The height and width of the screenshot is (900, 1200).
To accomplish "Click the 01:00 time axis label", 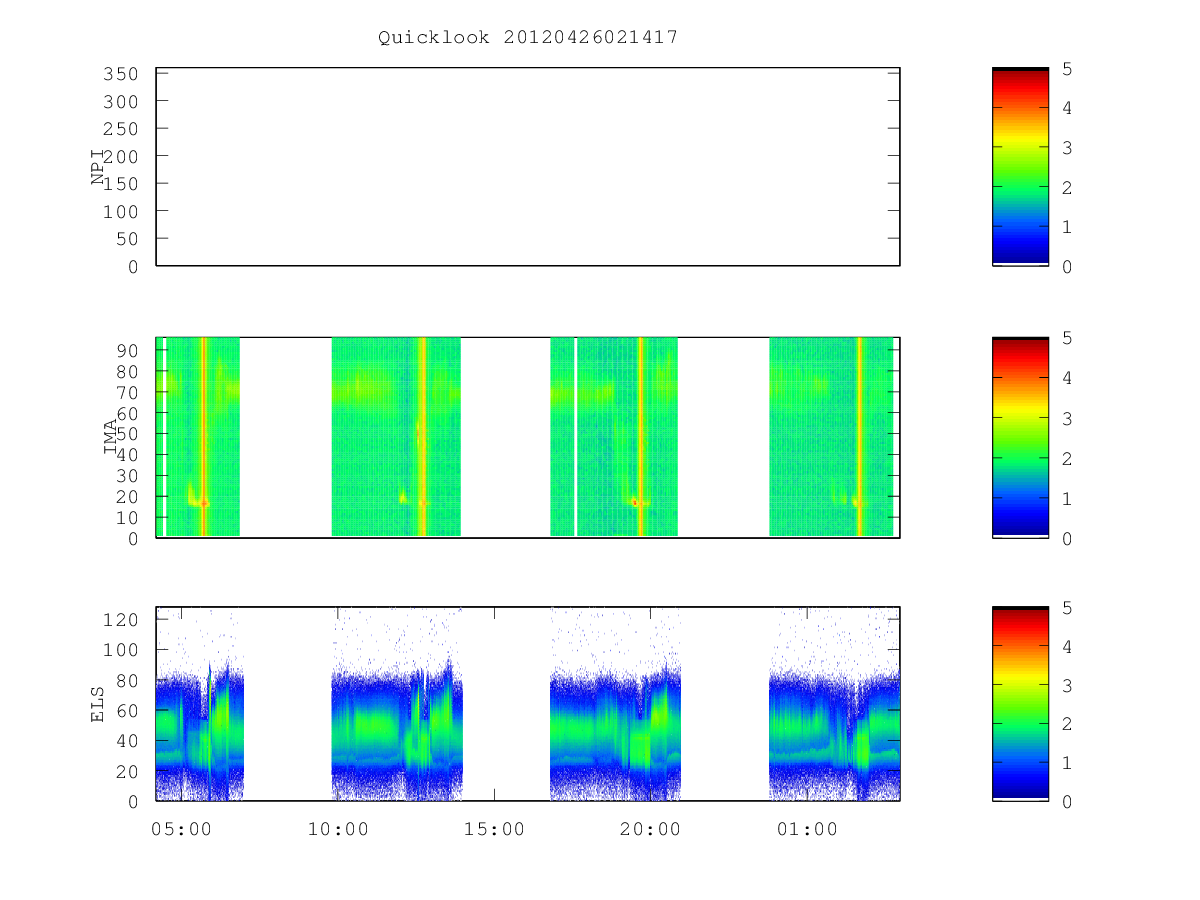I will coord(807,829).
